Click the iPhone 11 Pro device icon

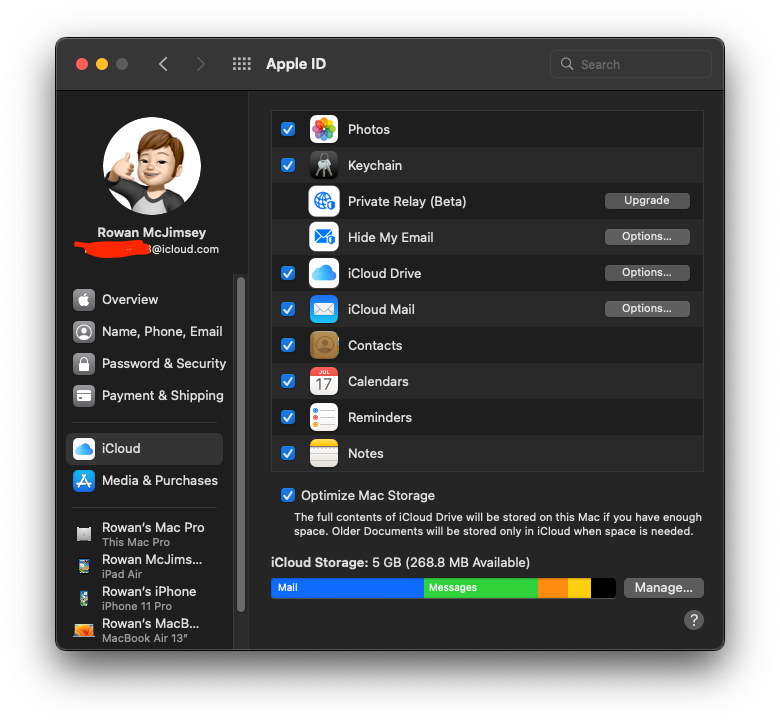(84, 598)
